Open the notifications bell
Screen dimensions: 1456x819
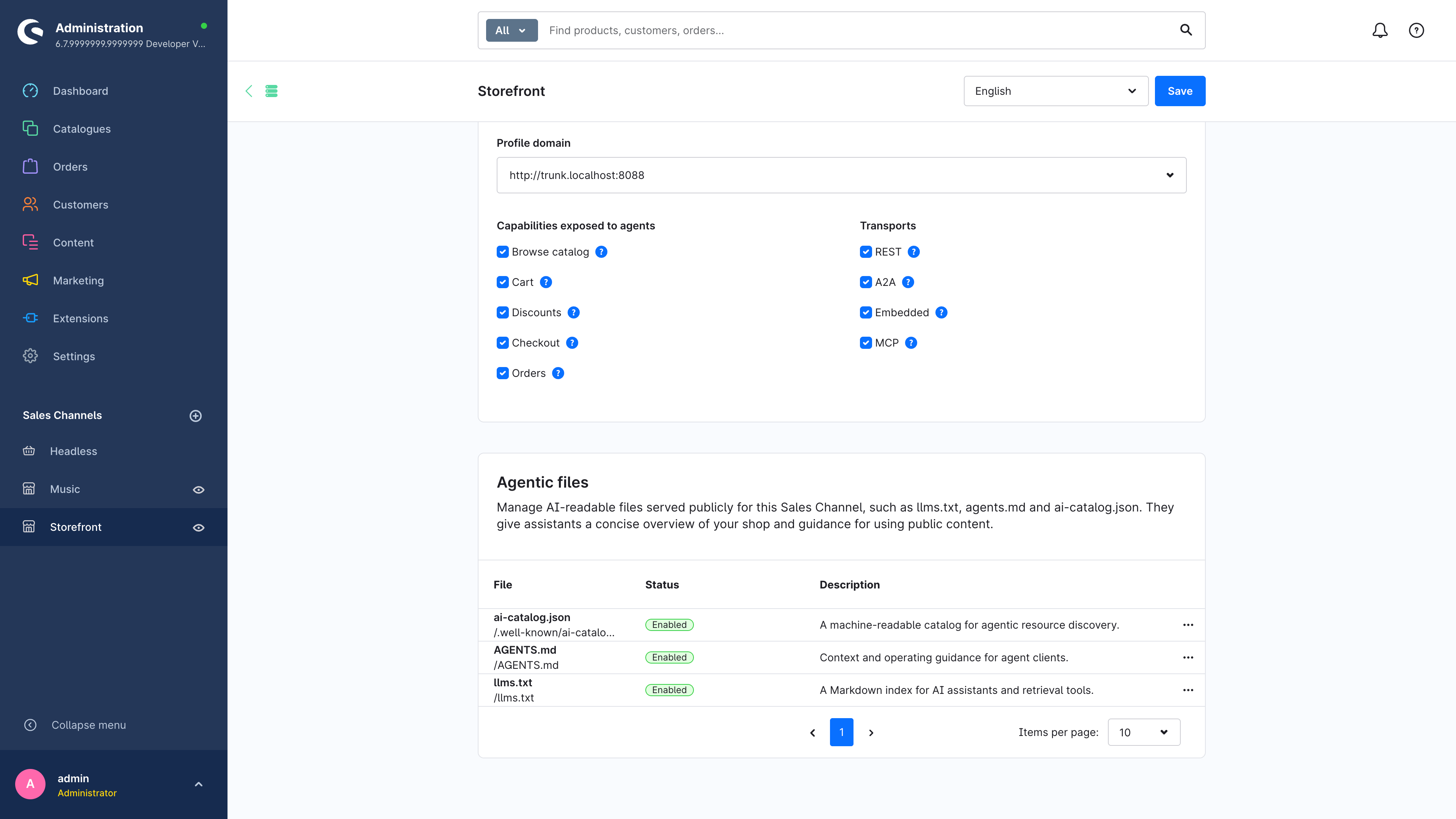click(x=1380, y=30)
